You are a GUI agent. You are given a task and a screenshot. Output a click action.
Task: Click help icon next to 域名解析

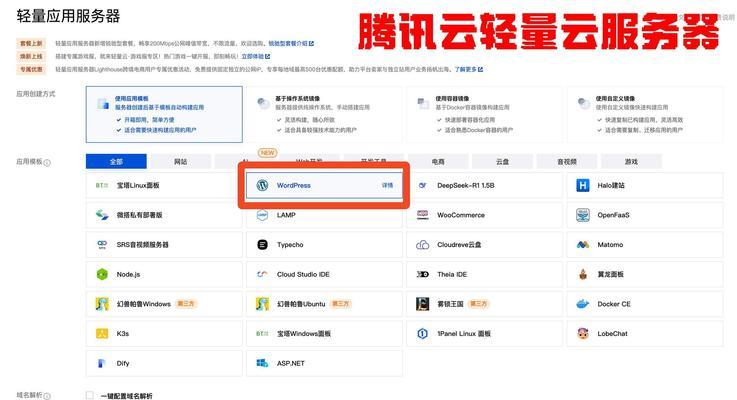tap(47, 396)
